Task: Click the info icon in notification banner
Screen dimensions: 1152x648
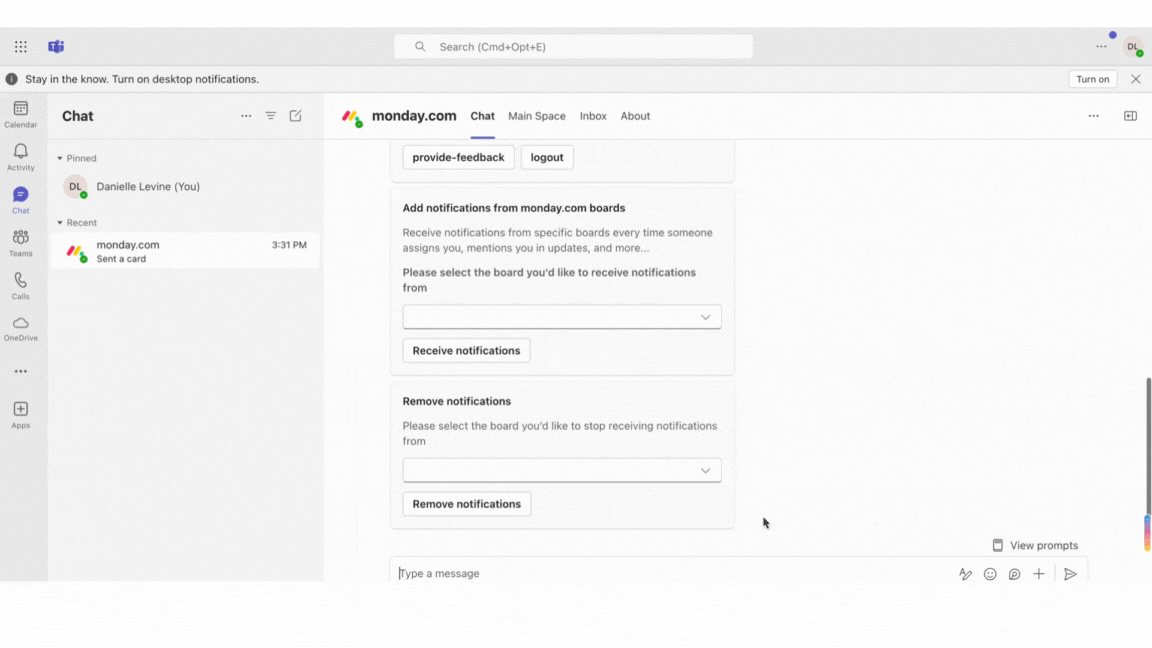Action: pyautogui.click(x=12, y=79)
